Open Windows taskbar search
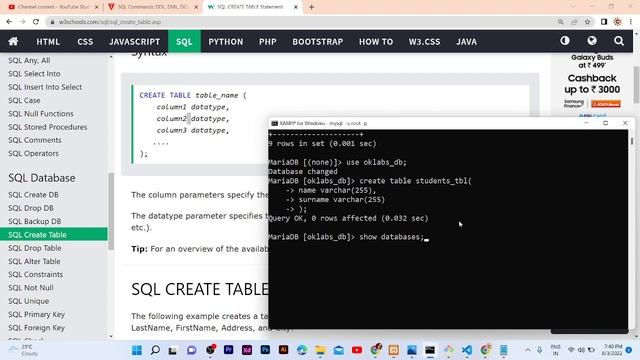Image resolution: width=640 pixels, height=360 pixels. (x=155, y=350)
